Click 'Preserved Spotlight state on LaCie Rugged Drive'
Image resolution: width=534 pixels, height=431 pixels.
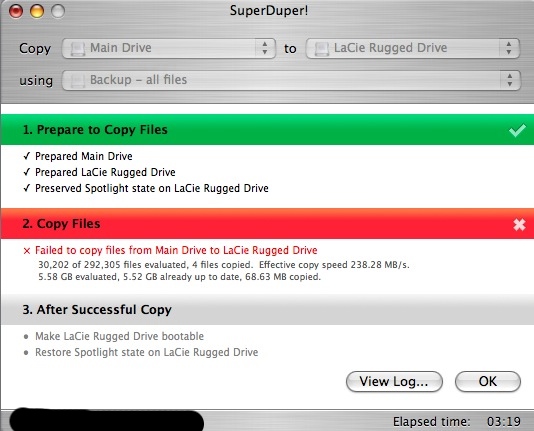point(152,188)
